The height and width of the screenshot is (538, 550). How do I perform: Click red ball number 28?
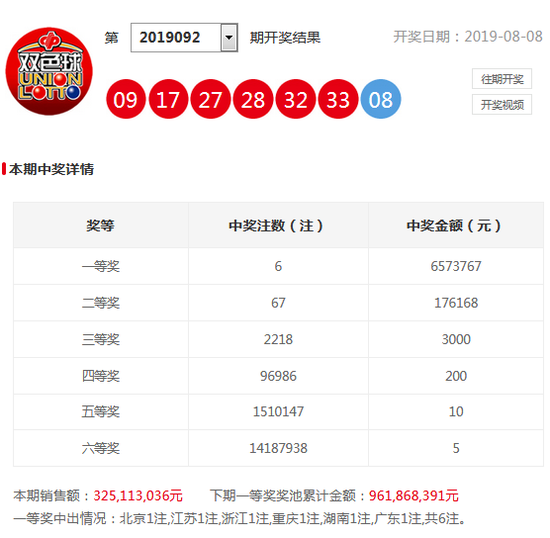[253, 99]
